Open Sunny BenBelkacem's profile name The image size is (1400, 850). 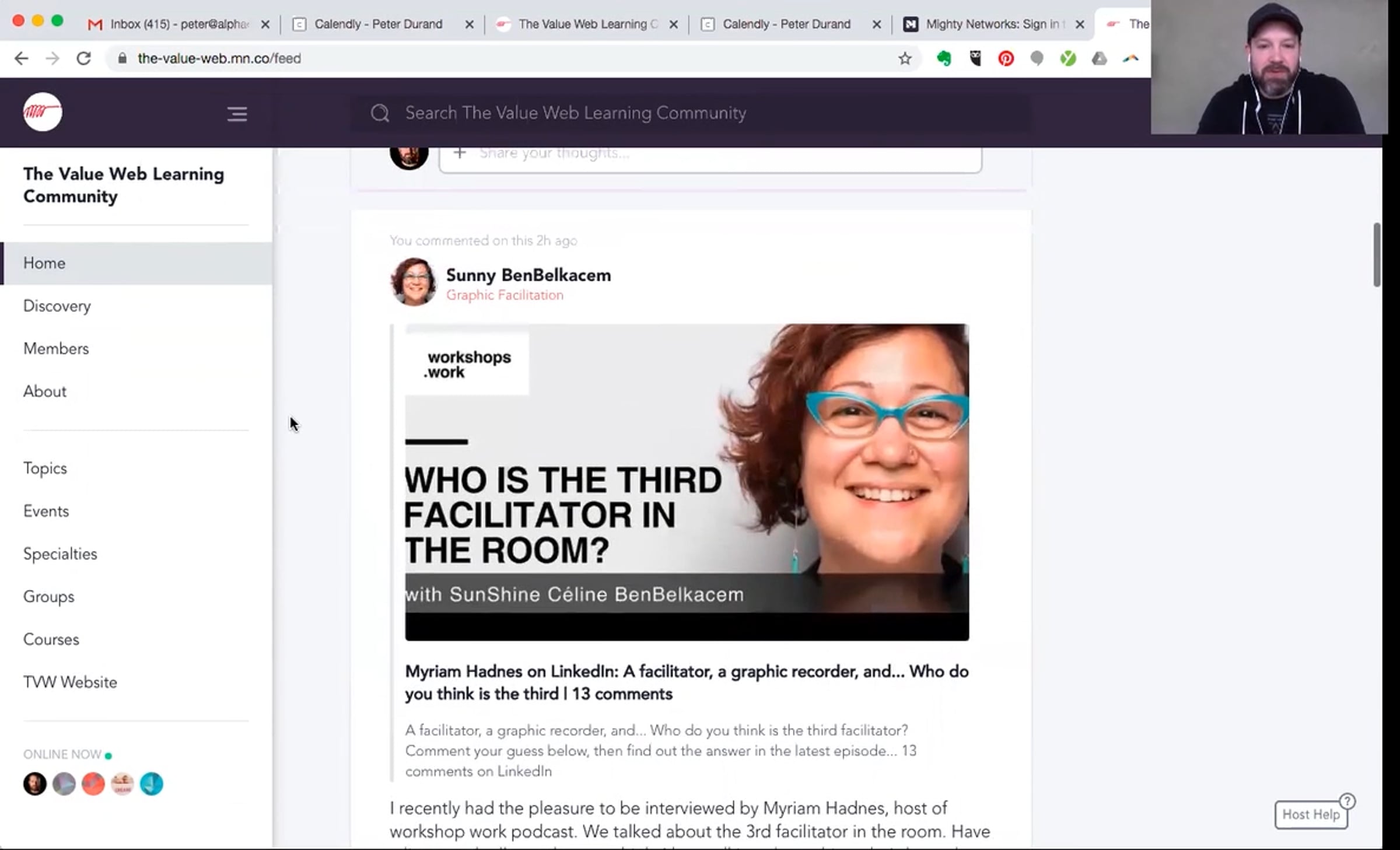pos(528,275)
